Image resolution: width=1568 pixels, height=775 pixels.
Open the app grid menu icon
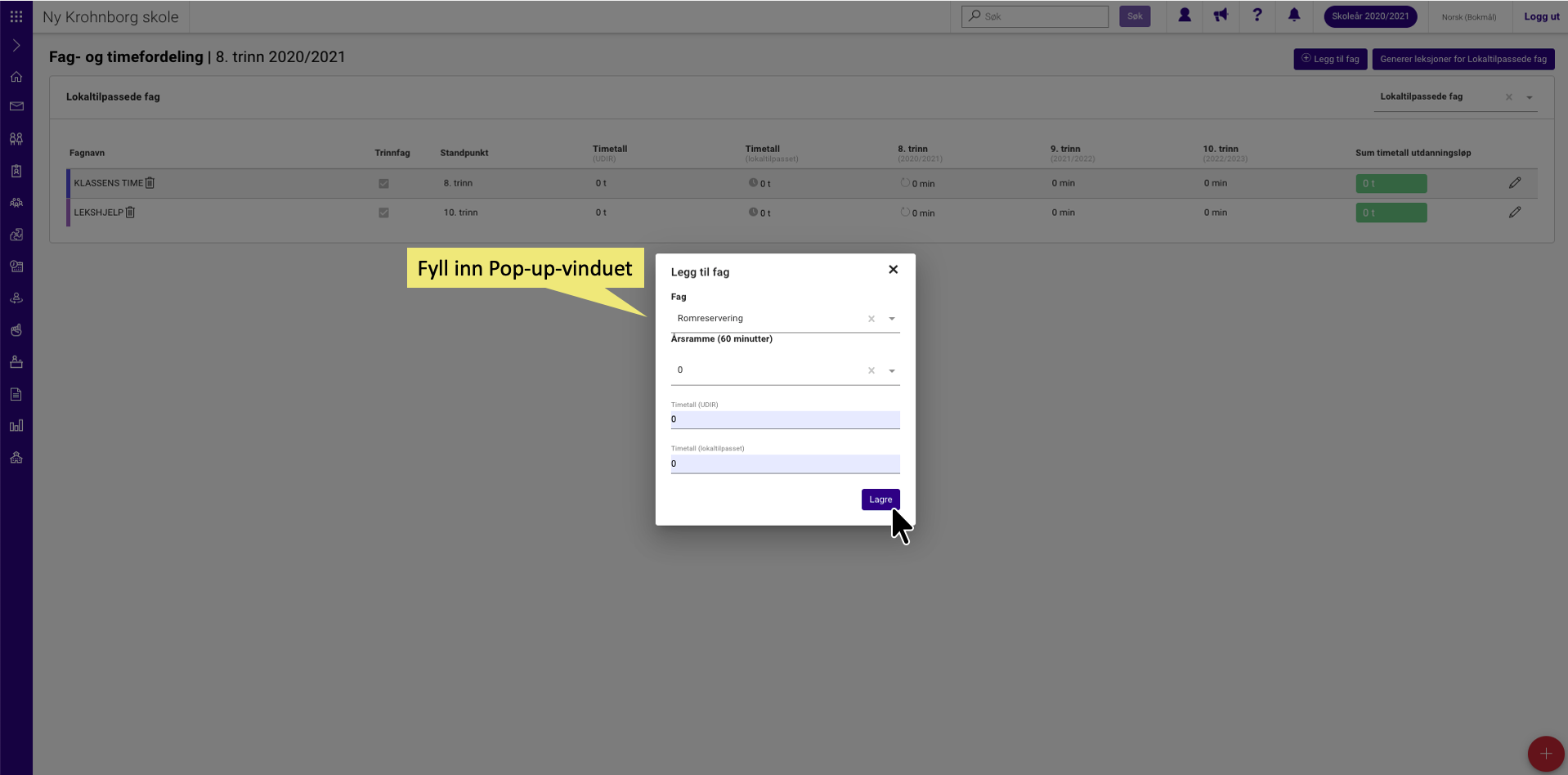(16, 16)
